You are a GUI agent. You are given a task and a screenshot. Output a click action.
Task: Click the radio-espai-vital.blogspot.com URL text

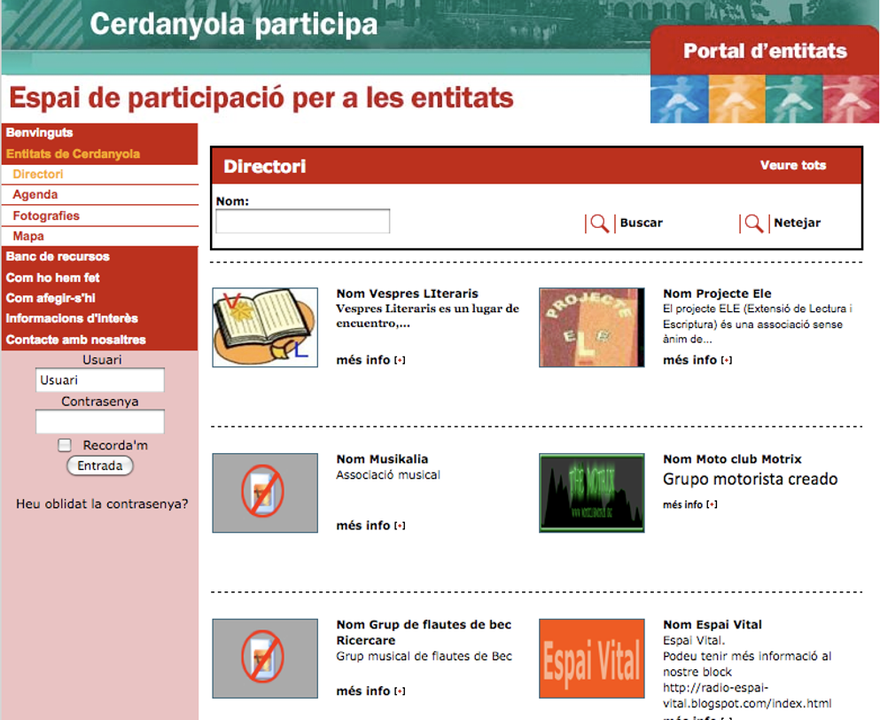[747, 696]
